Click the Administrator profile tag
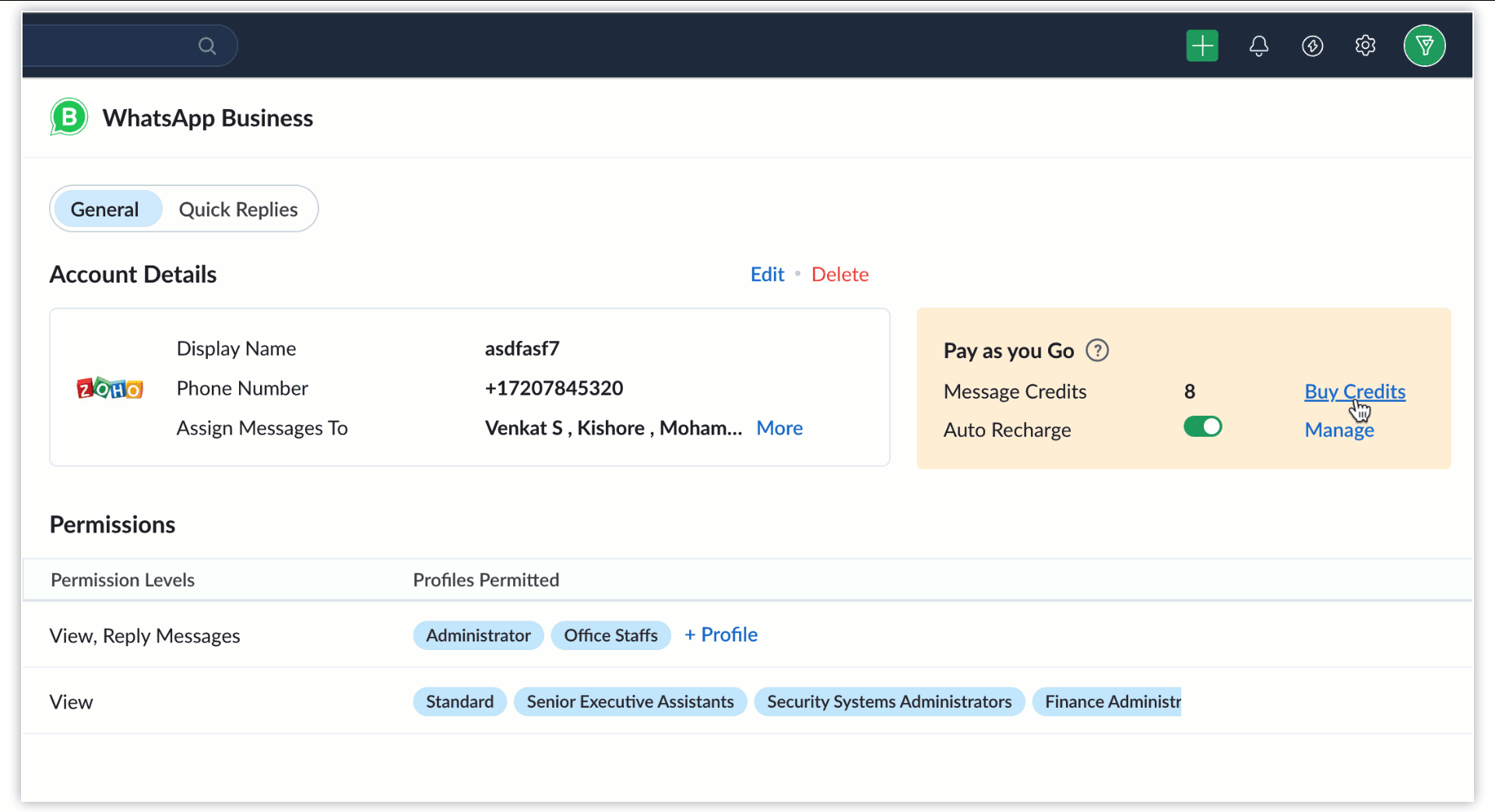The image size is (1495, 812). coord(478,635)
